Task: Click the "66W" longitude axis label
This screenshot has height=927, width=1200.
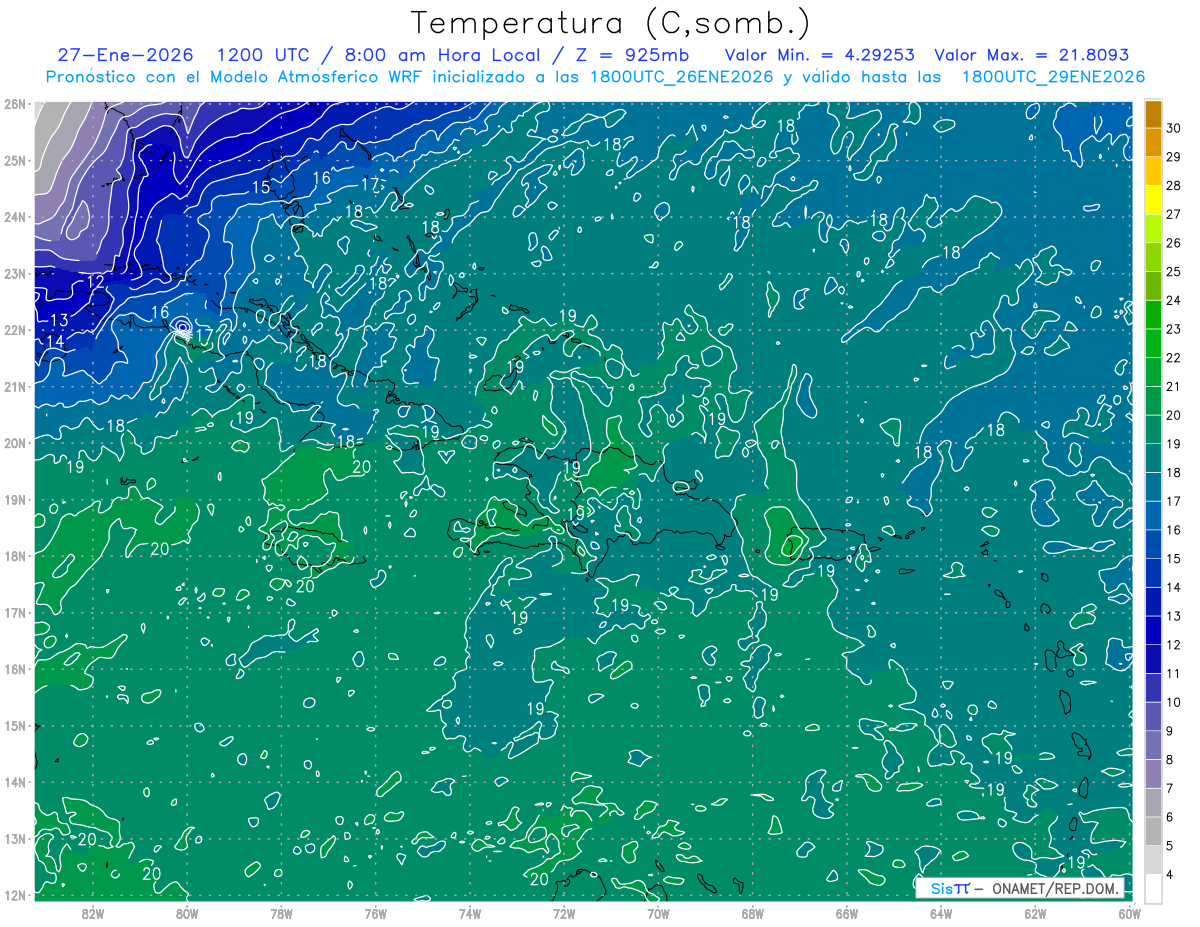Action: pyautogui.click(x=846, y=913)
